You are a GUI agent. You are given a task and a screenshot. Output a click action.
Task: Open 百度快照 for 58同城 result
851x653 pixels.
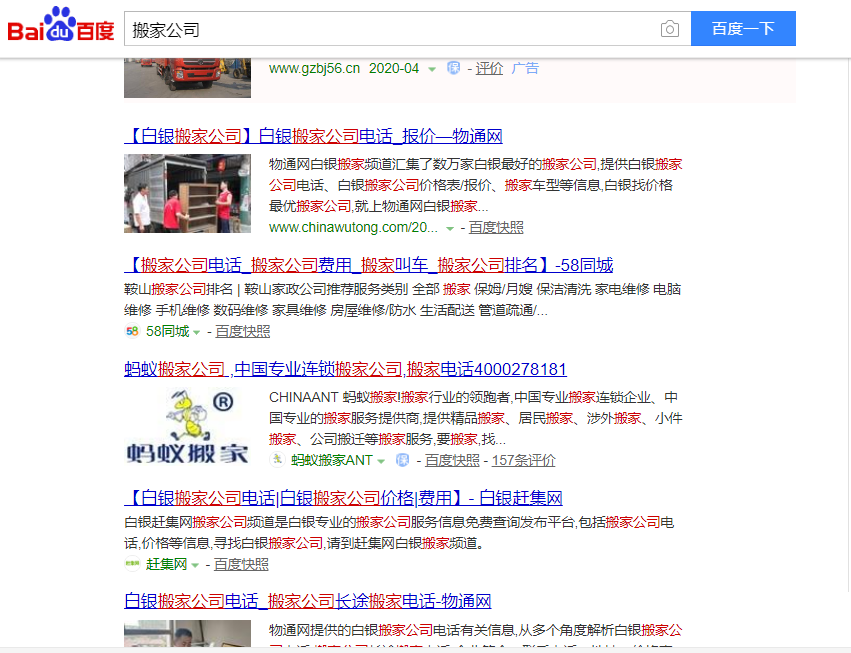(243, 331)
